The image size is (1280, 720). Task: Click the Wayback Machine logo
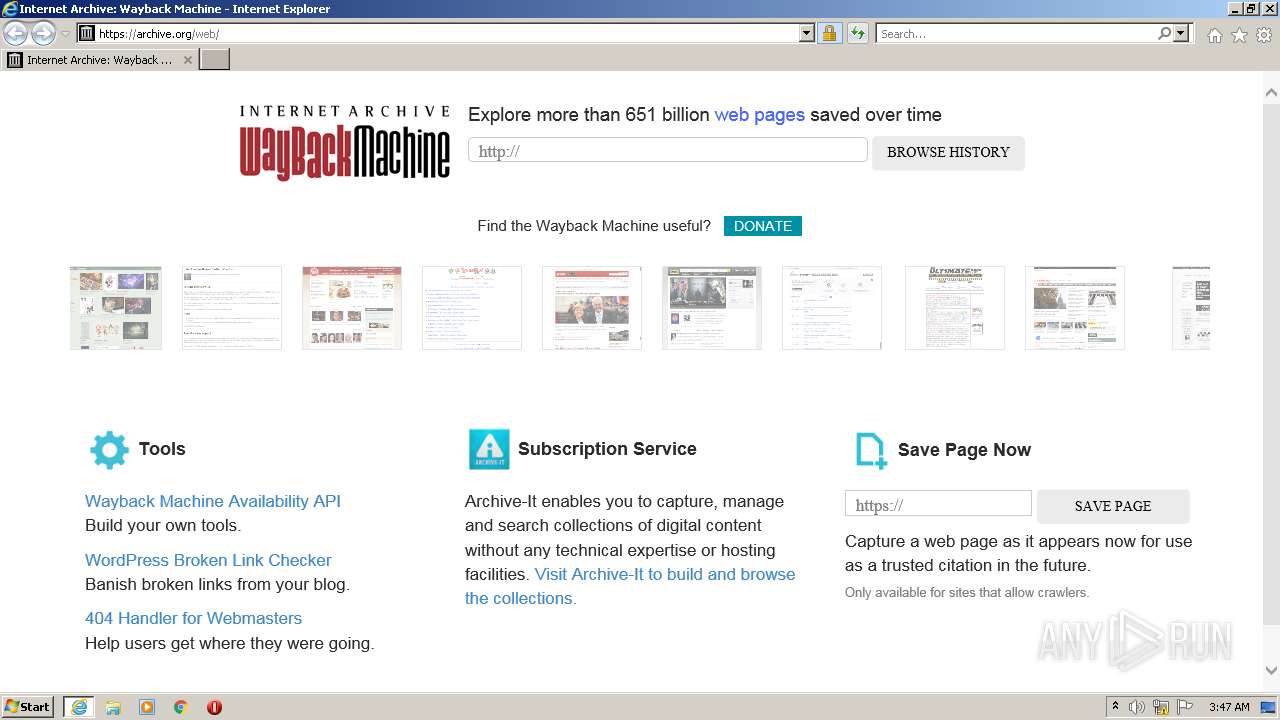click(x=344, y=142)
